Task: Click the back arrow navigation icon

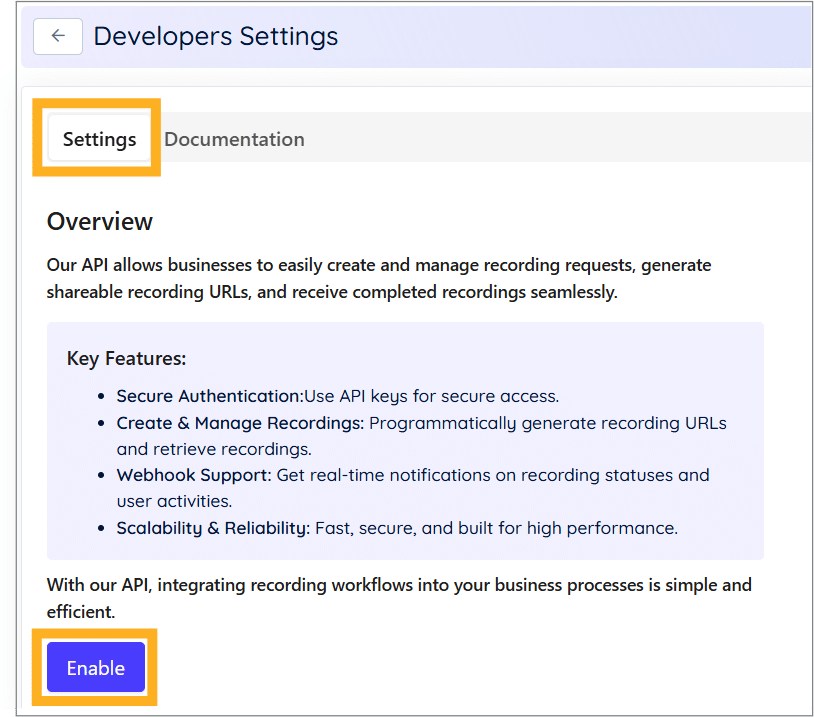Action: (x=57, y=36)
